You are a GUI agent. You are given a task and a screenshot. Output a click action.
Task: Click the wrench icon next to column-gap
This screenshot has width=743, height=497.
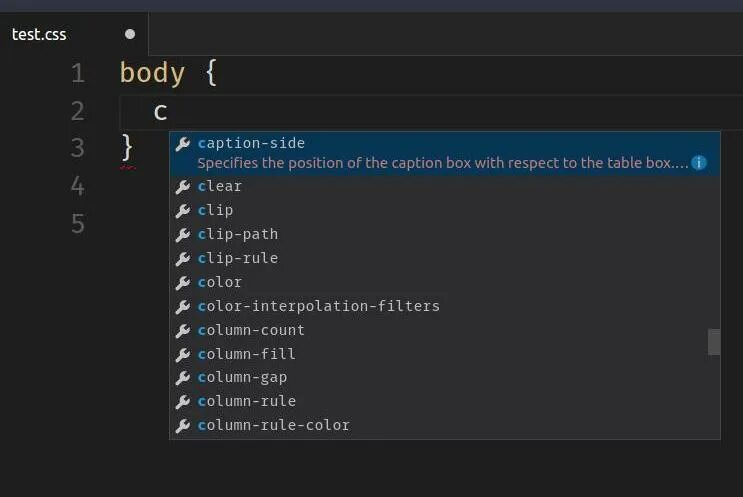tap(183, 378)
